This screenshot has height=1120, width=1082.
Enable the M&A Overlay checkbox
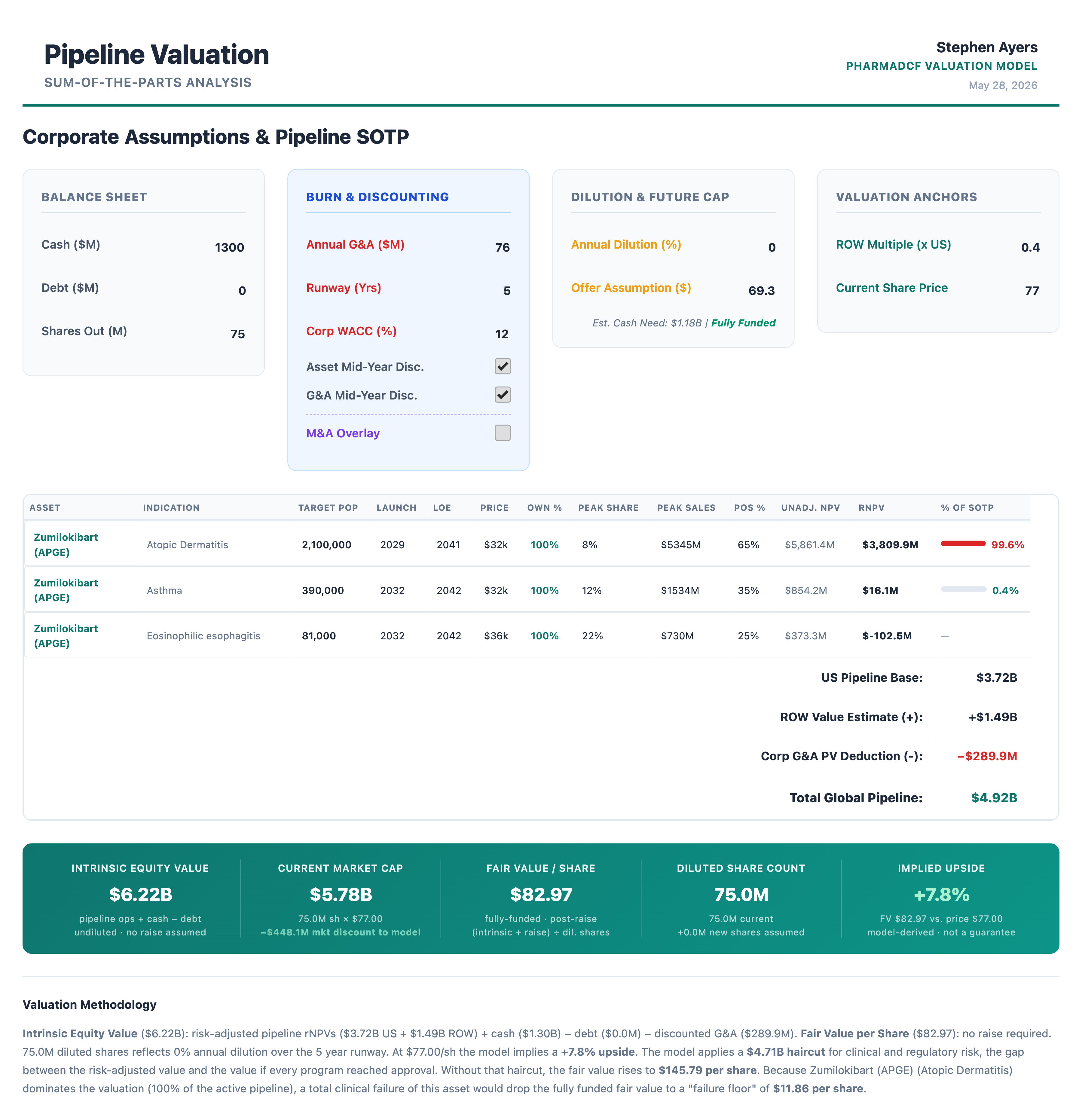pyautogui.click(x=502, y=433)
